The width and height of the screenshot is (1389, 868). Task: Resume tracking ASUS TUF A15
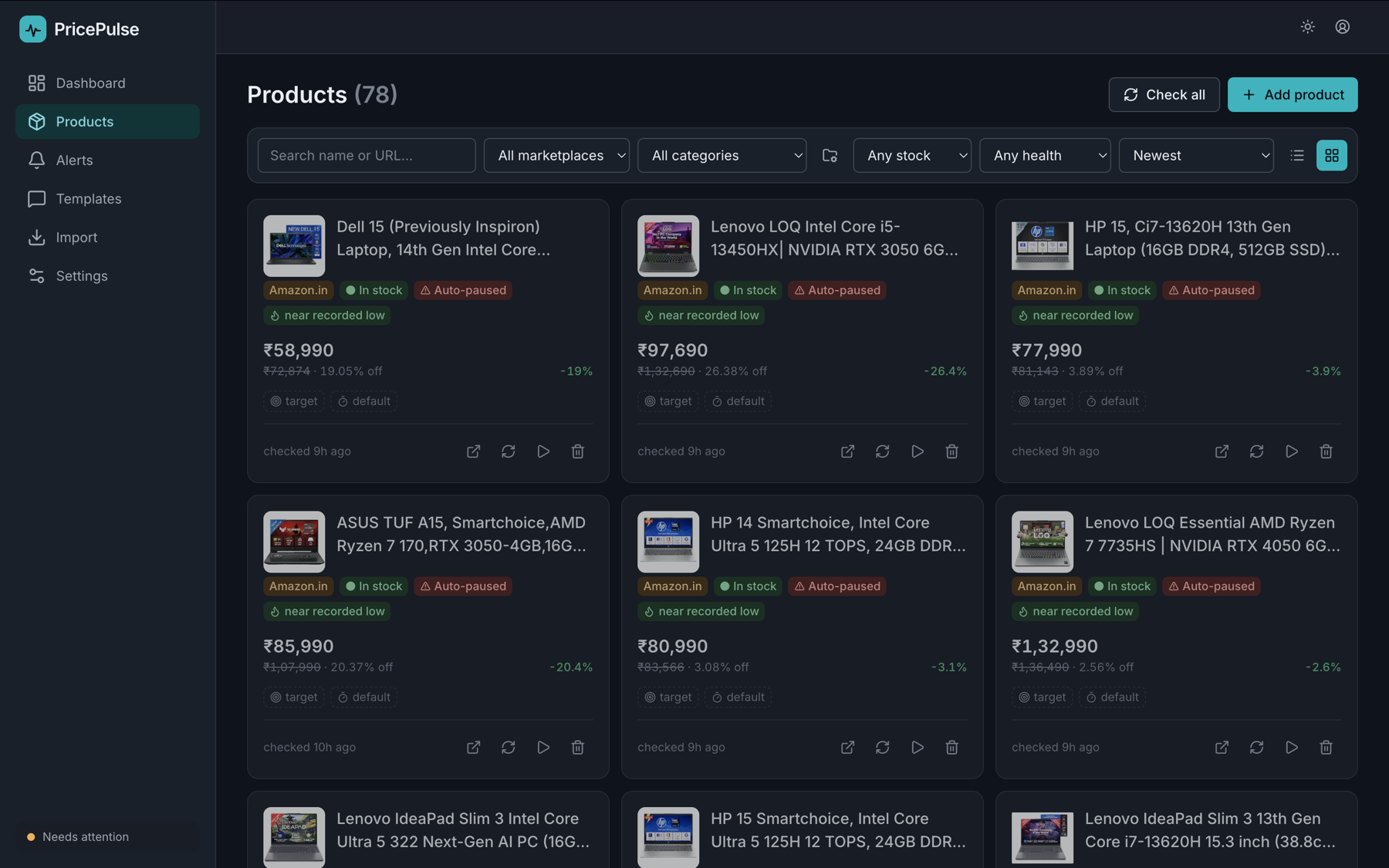[543, 748]
